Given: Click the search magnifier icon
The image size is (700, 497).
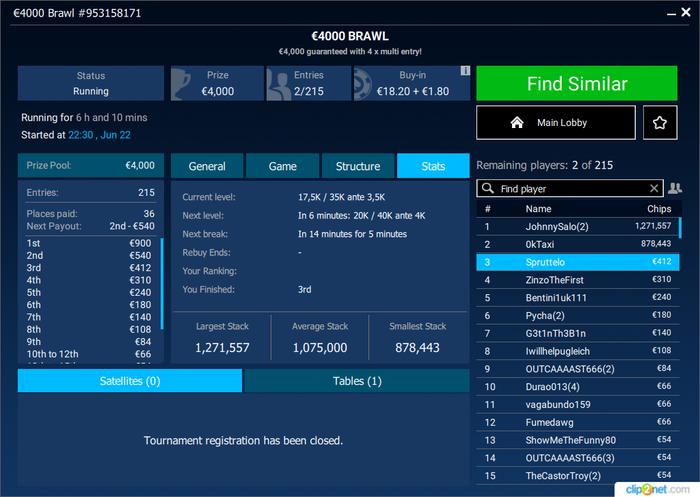Looking at the screenshot, I should coord(488,188).
